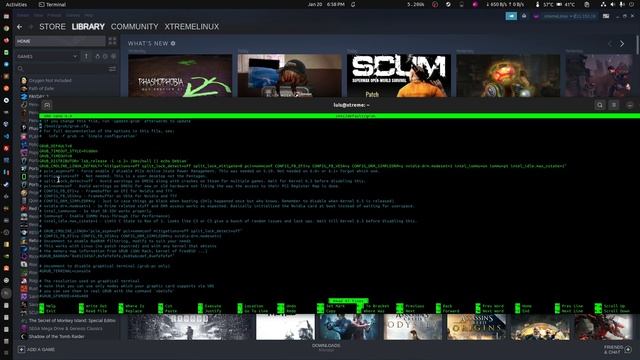Open the What's New settings gear
The image size is (640, 360).
(173, 43)
